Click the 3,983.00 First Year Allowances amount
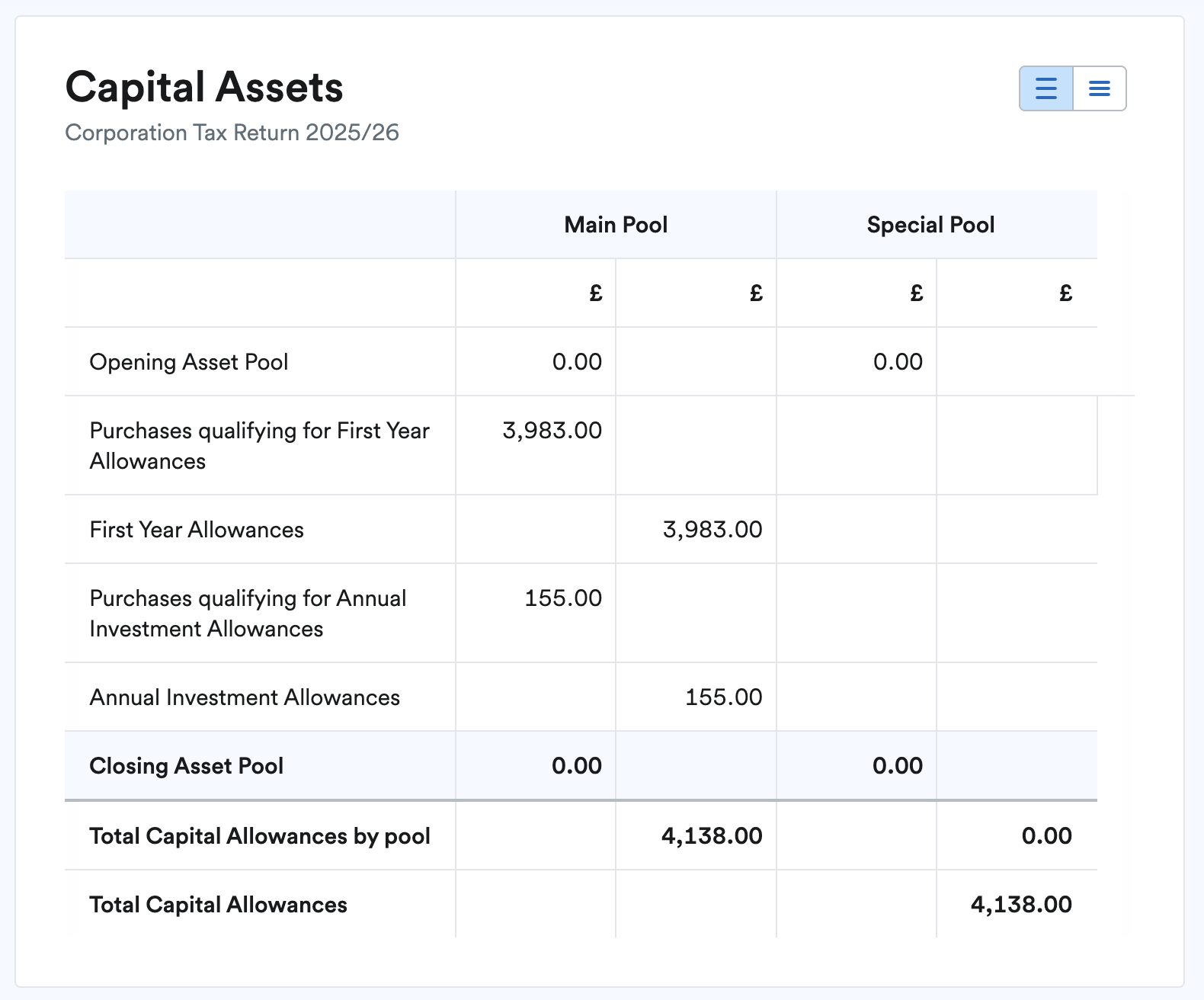The width and height of the screenshot is (1204, 1000). click(x=712, y=530)
